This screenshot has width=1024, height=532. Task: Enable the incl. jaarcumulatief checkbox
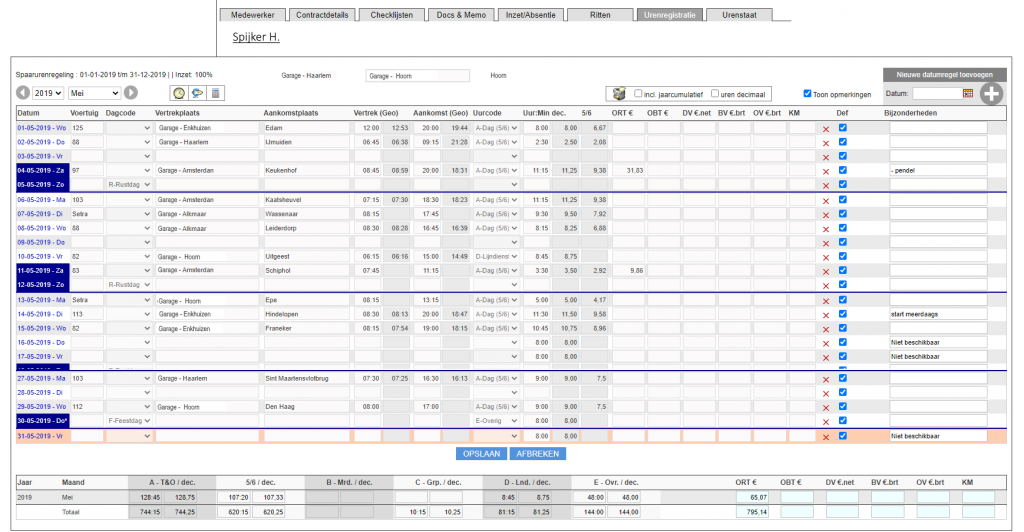coord(638,93)
